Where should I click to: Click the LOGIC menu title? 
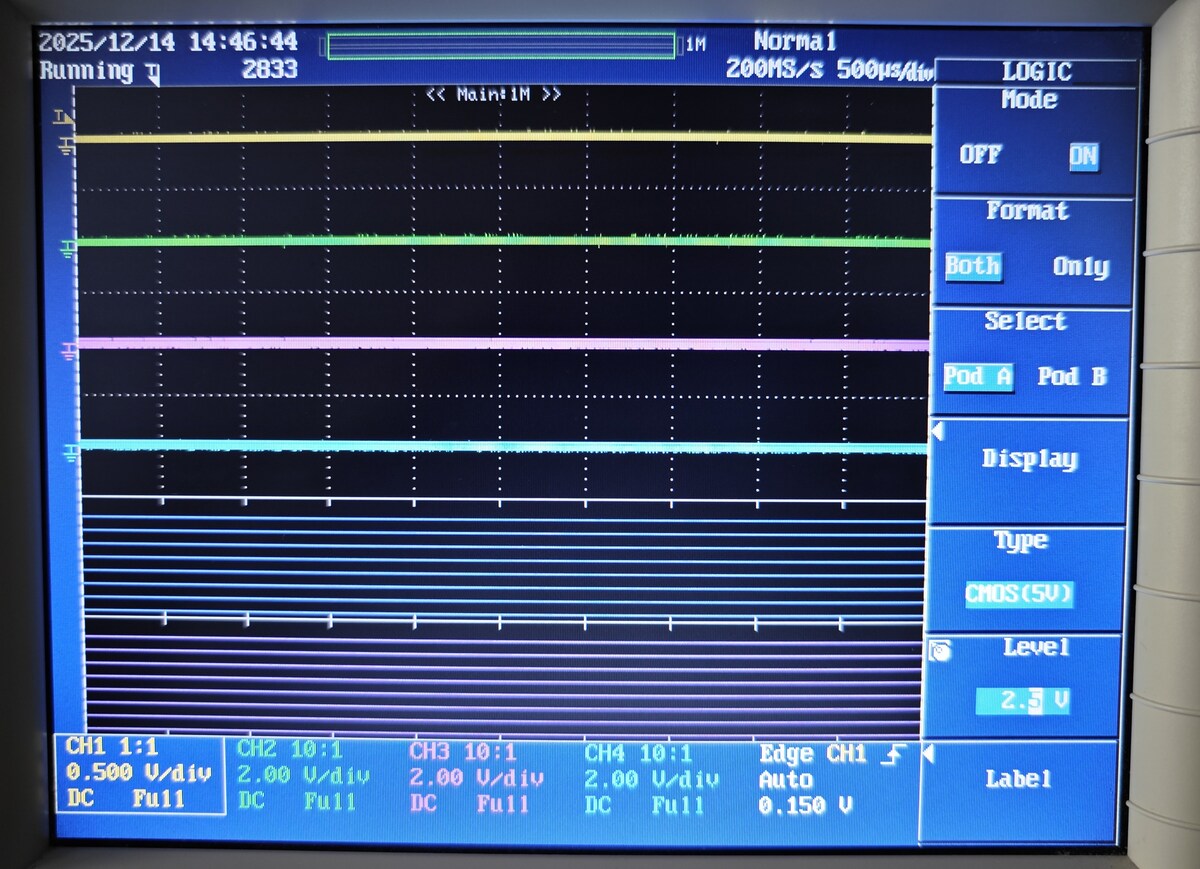tap(1036, 72)
